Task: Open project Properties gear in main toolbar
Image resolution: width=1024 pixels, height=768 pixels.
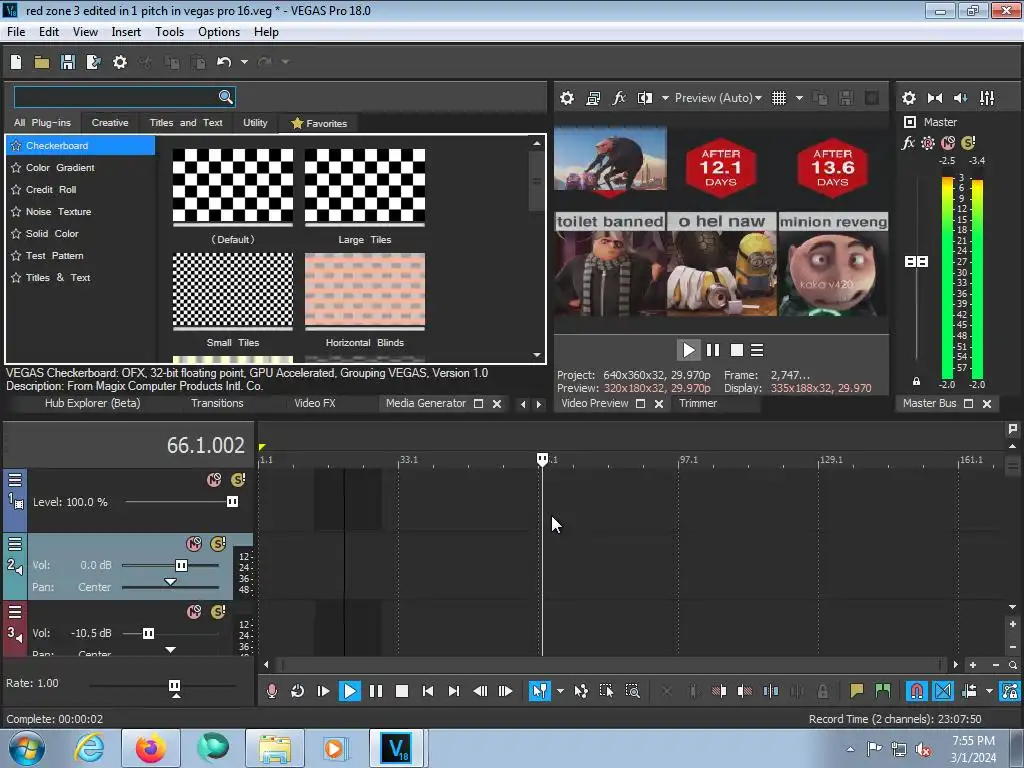Action: coord(120,62)
